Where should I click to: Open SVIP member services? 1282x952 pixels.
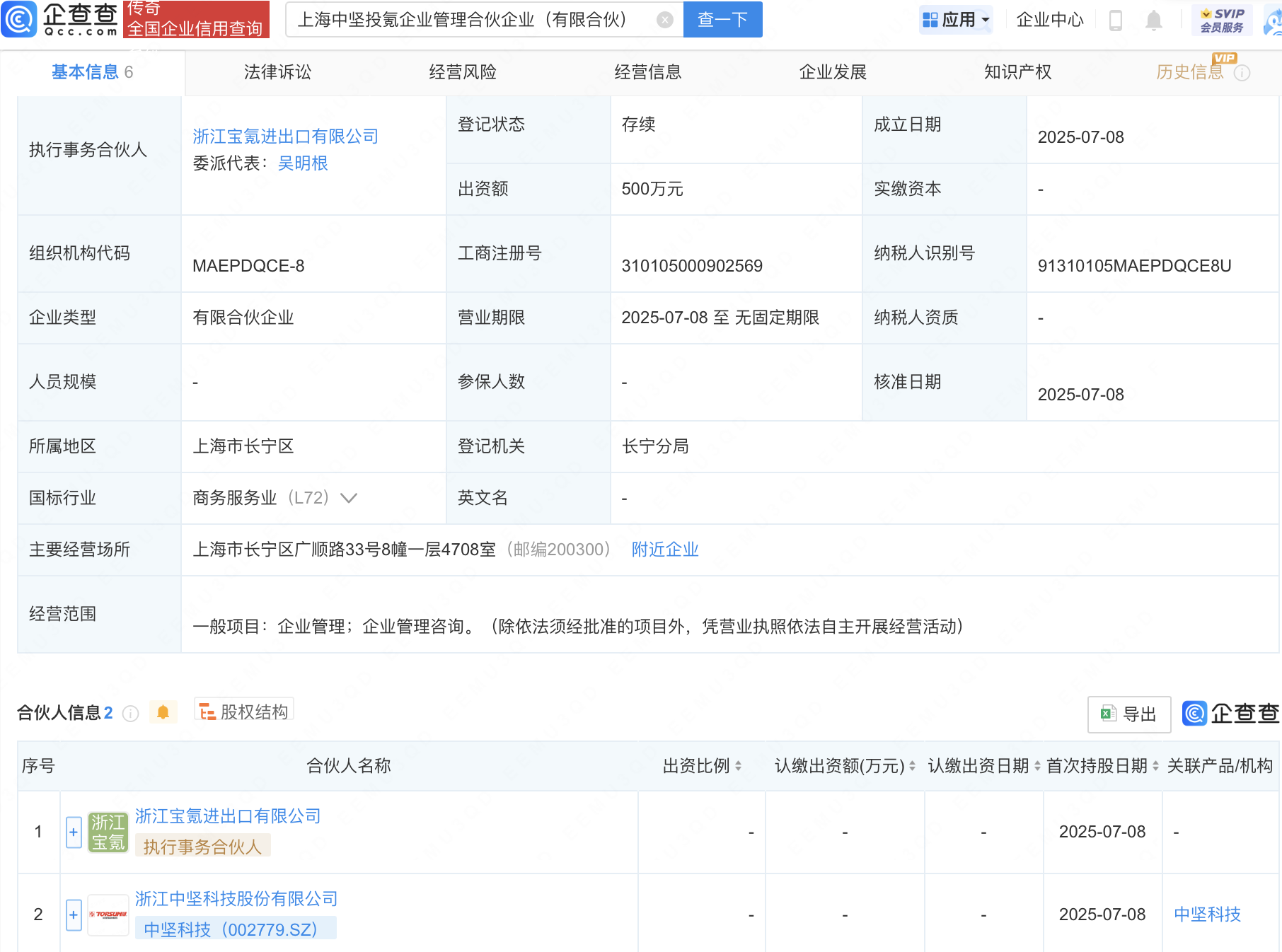pyautogui.click(x=1222, y=20)
